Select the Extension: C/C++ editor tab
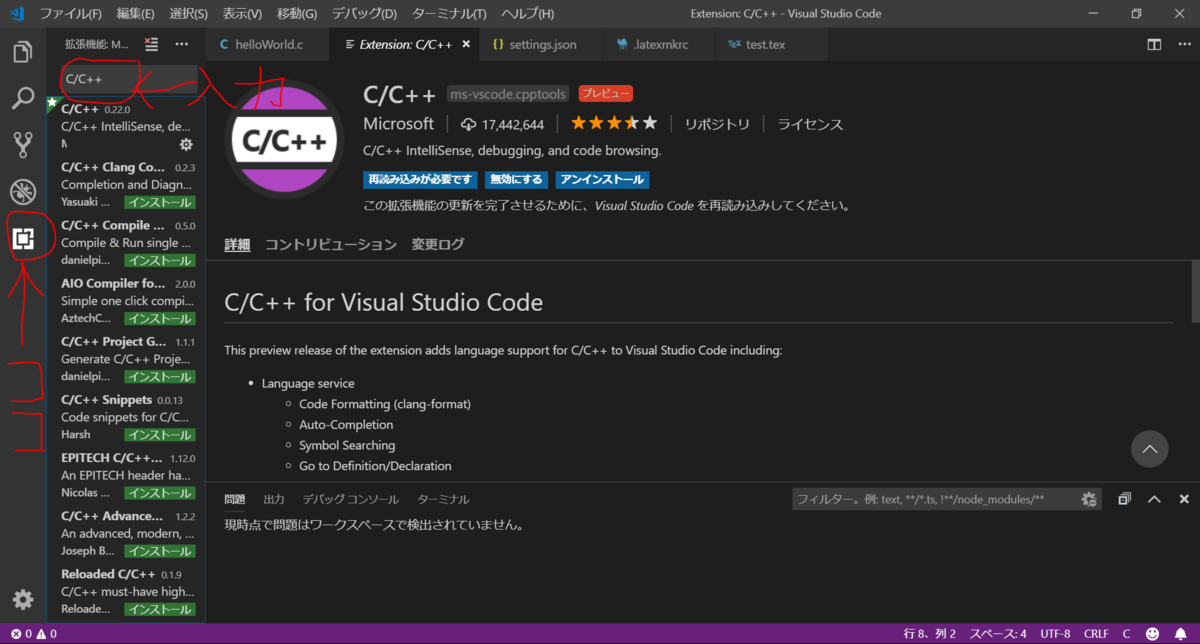1200x644 pixels. pos(405,44)
